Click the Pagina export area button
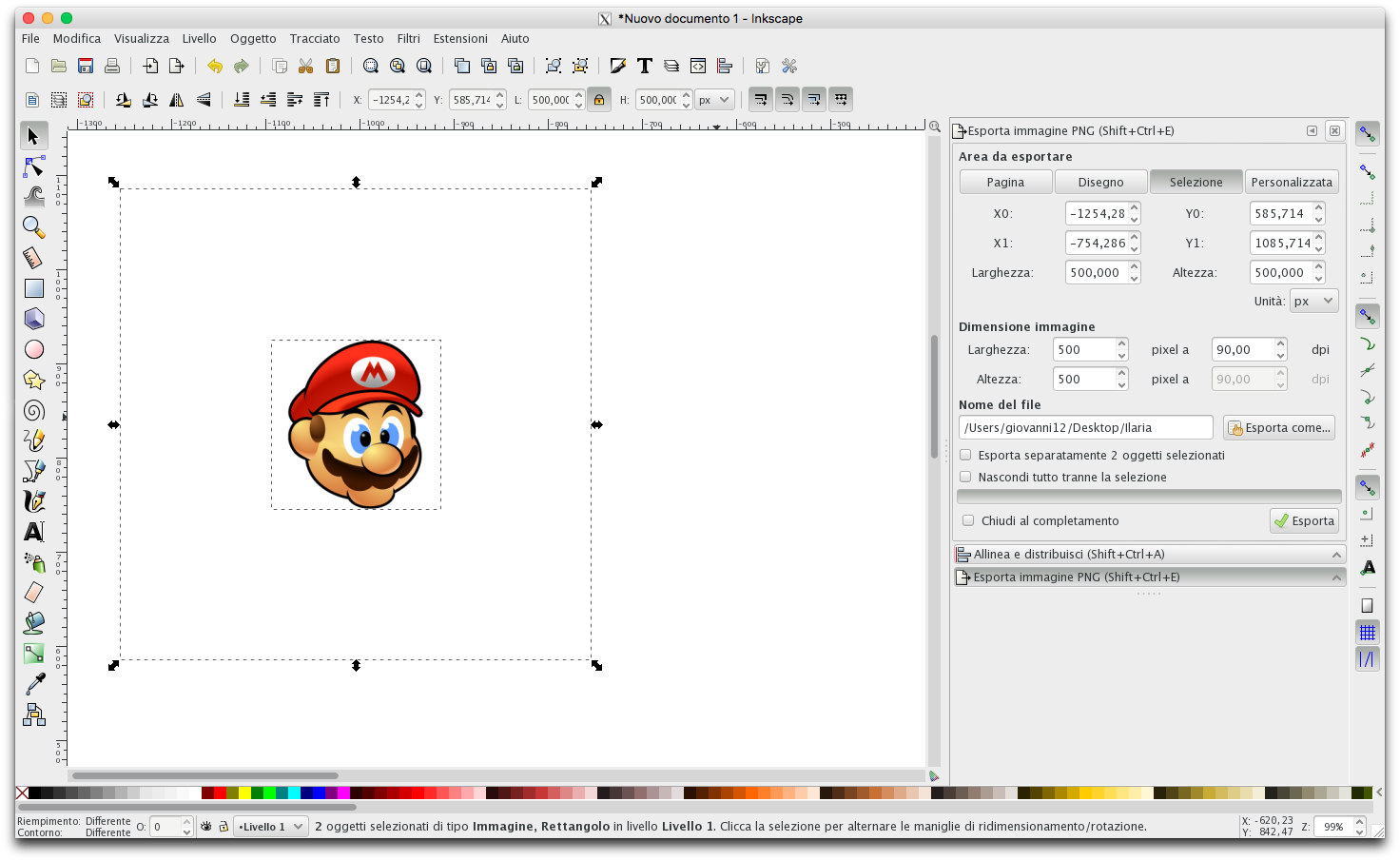Screen dimensions: 1400x861 (x=1005, y=182)
